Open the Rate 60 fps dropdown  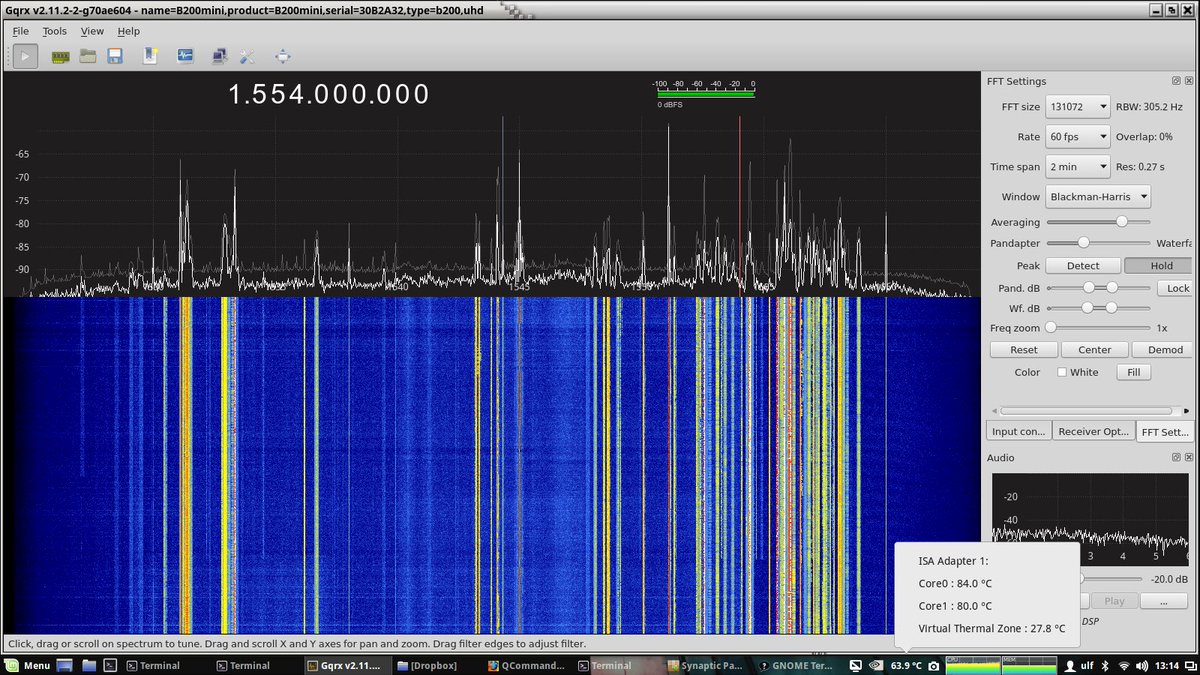(1078, 137)
